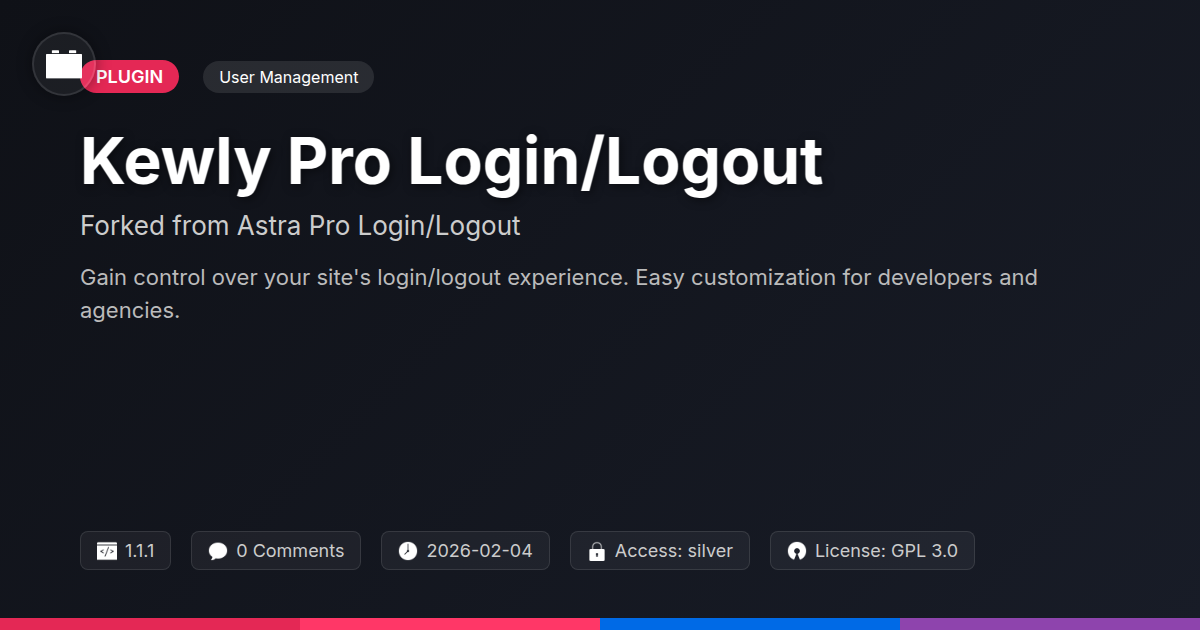Click the pink bottom color stripe
This screenshot has height=630, width=1200.
(450, 624)
